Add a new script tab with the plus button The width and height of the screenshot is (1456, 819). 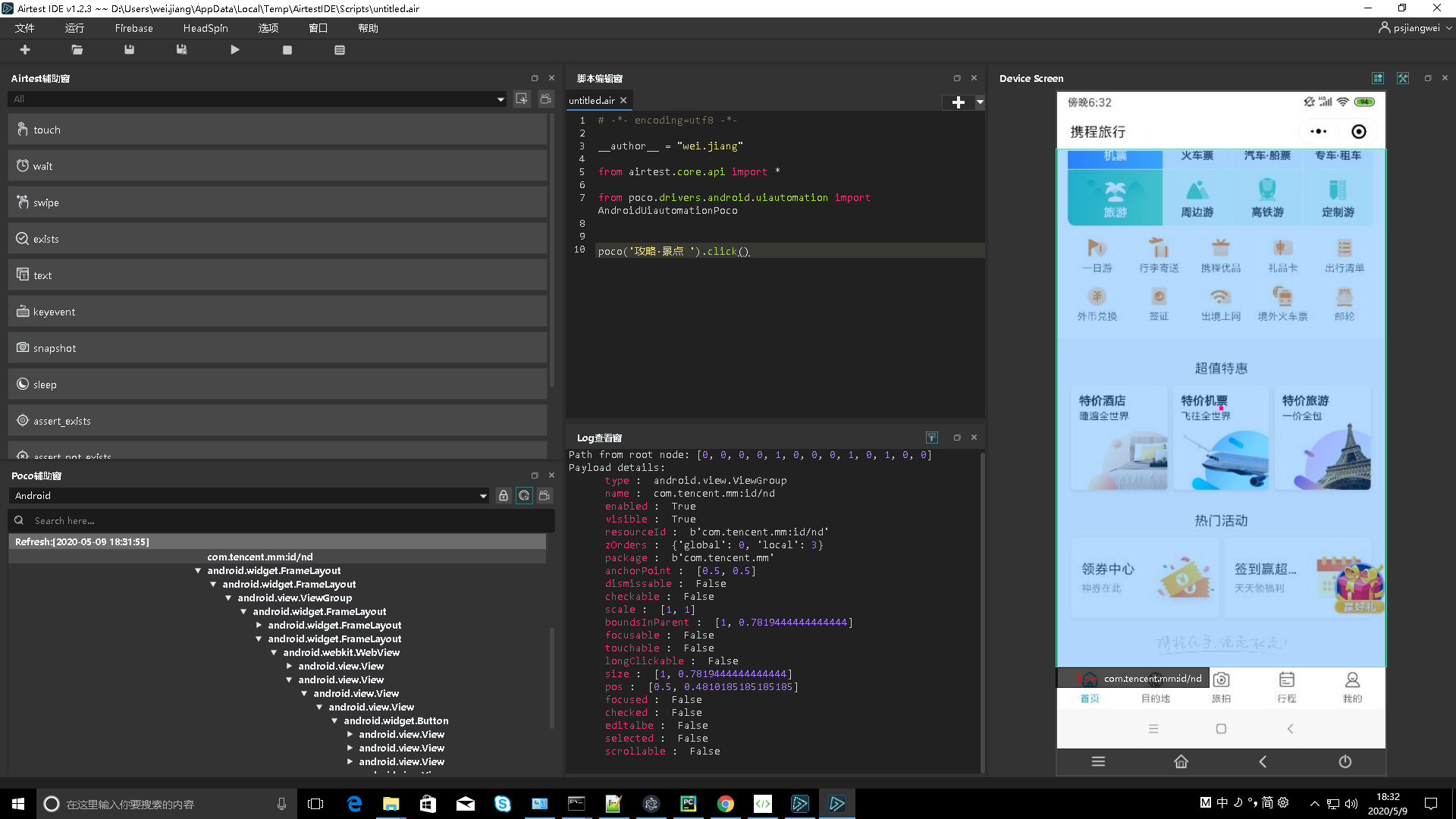[x=959, y=102]
